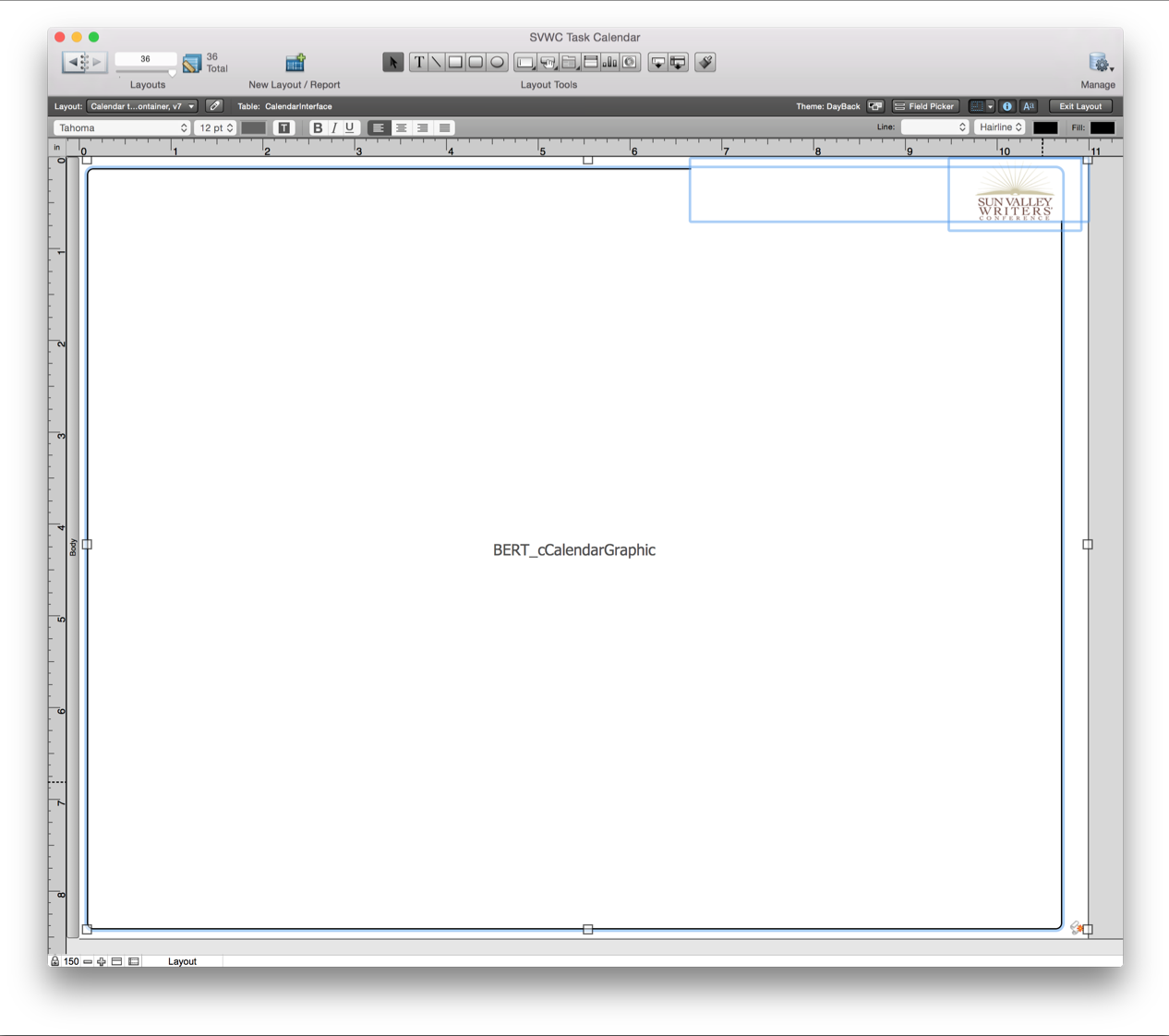Image resolution: width=1169 pixels, height=1036 pixels.
Task: Open the Inspector info icon
Action: pyautogui.click(x=1007, y=106)
